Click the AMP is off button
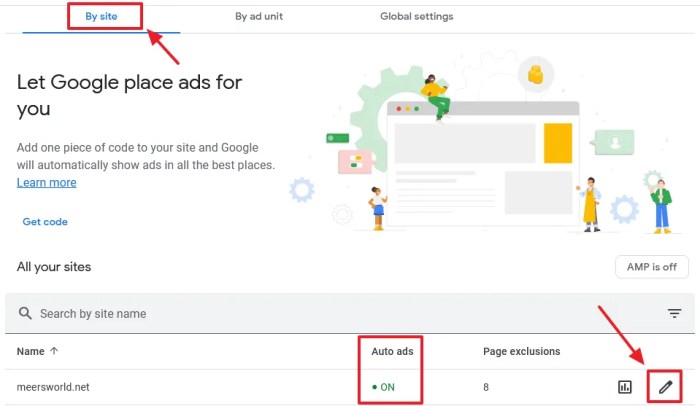The height and width of the screenshot is (406, 700). [x=652, y=267]
